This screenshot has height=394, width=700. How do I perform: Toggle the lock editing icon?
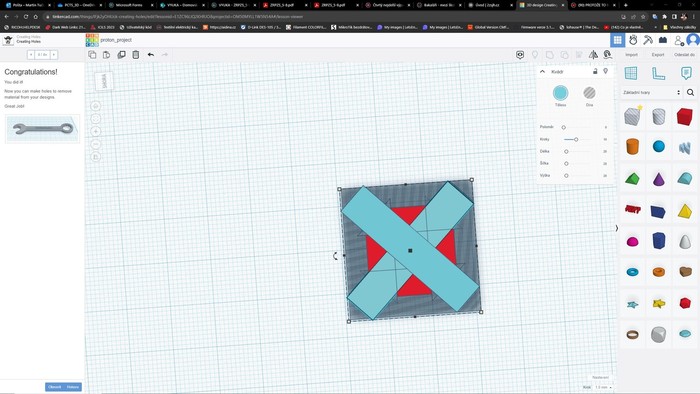point(595,71)
